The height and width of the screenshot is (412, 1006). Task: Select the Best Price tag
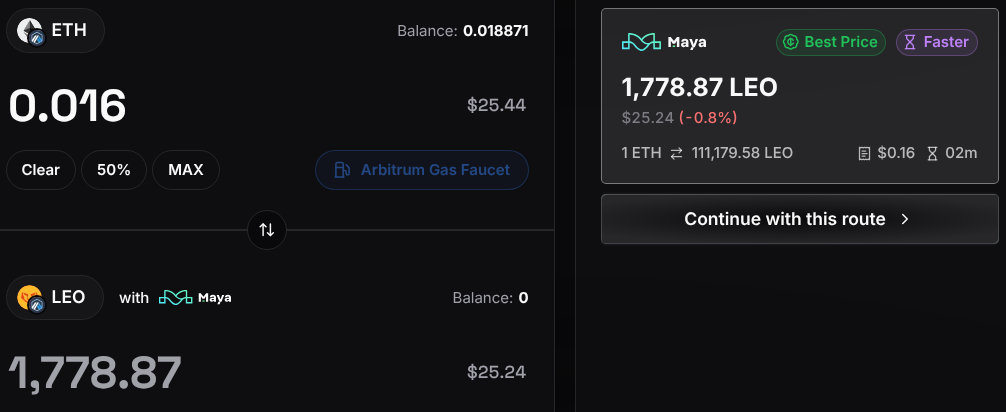pos(831,42)
